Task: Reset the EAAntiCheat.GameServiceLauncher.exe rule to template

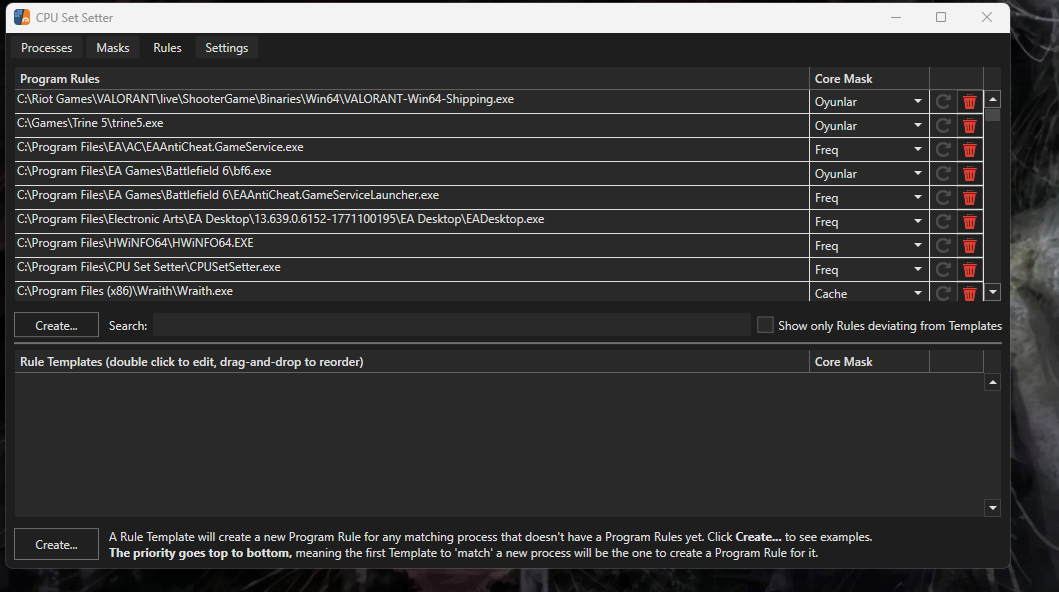Action: click(x=943, y=198)
